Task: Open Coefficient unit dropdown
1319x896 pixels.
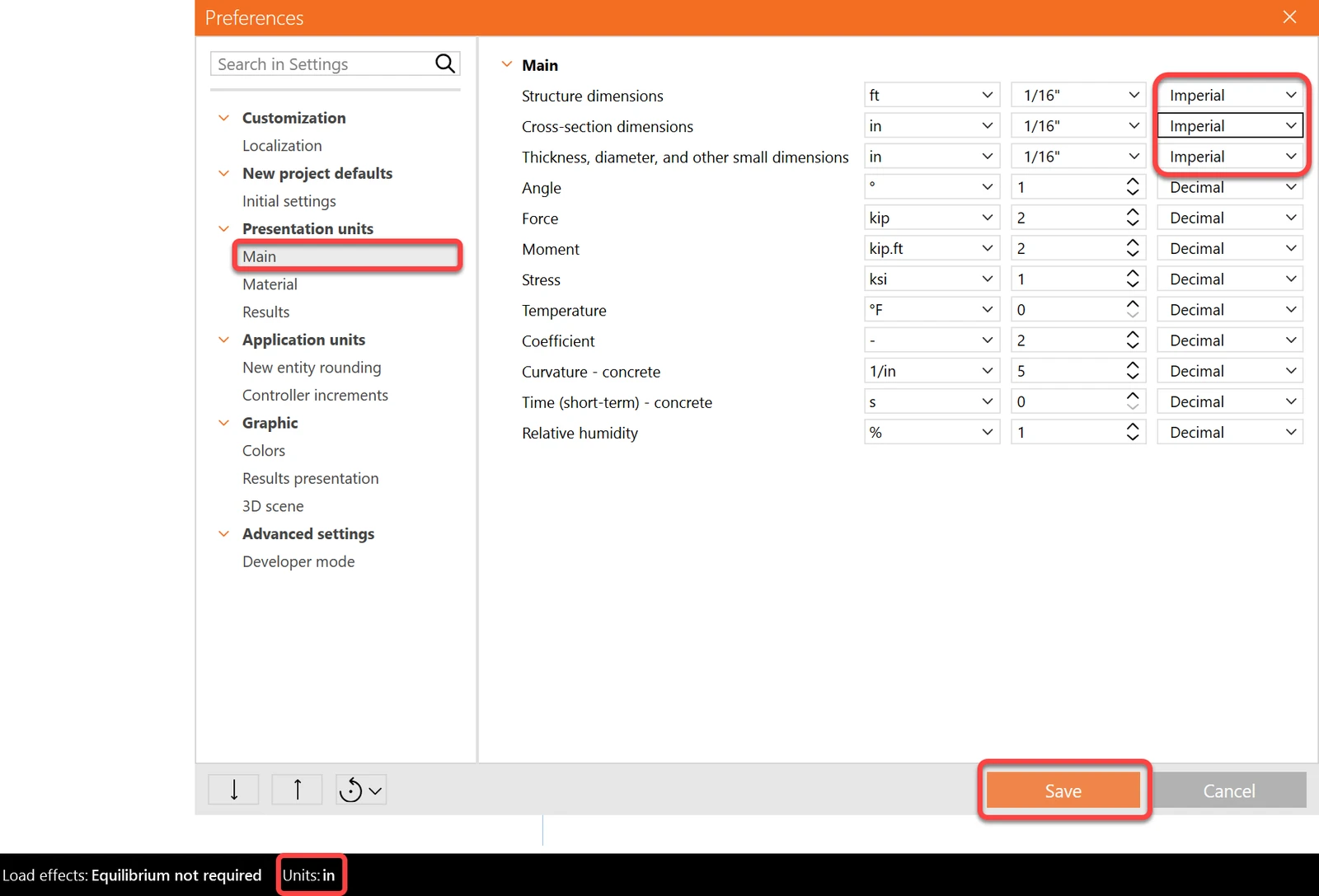Action: pyautogui.click(x=932, y=340)
